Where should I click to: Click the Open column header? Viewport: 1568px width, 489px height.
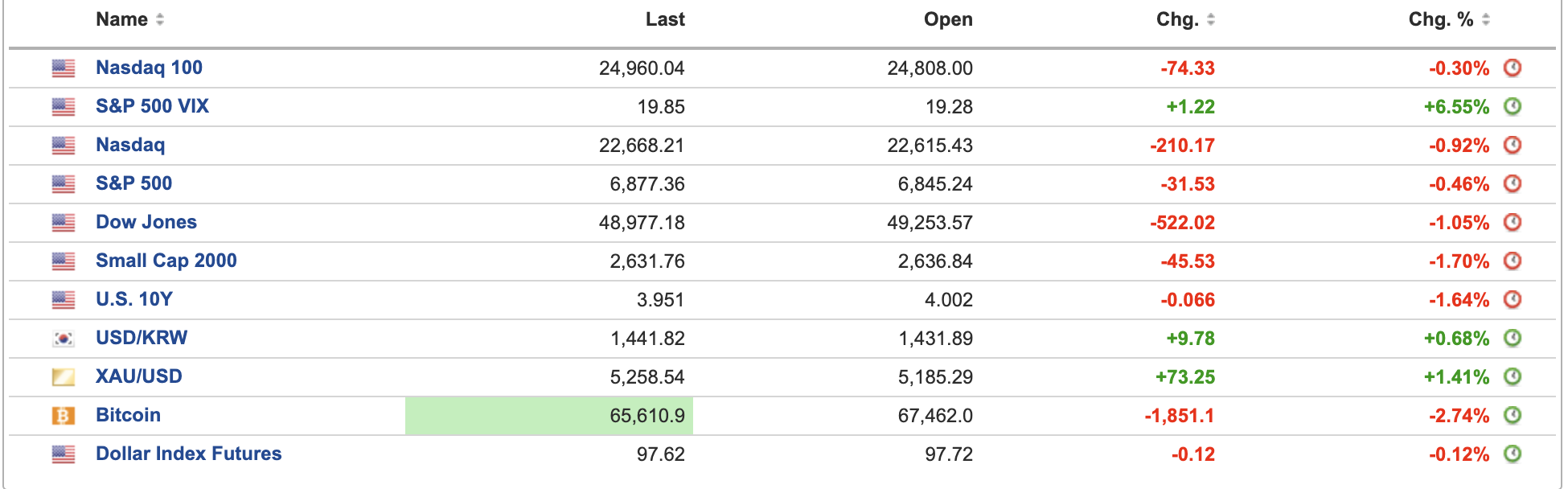(x=948, y=19)
